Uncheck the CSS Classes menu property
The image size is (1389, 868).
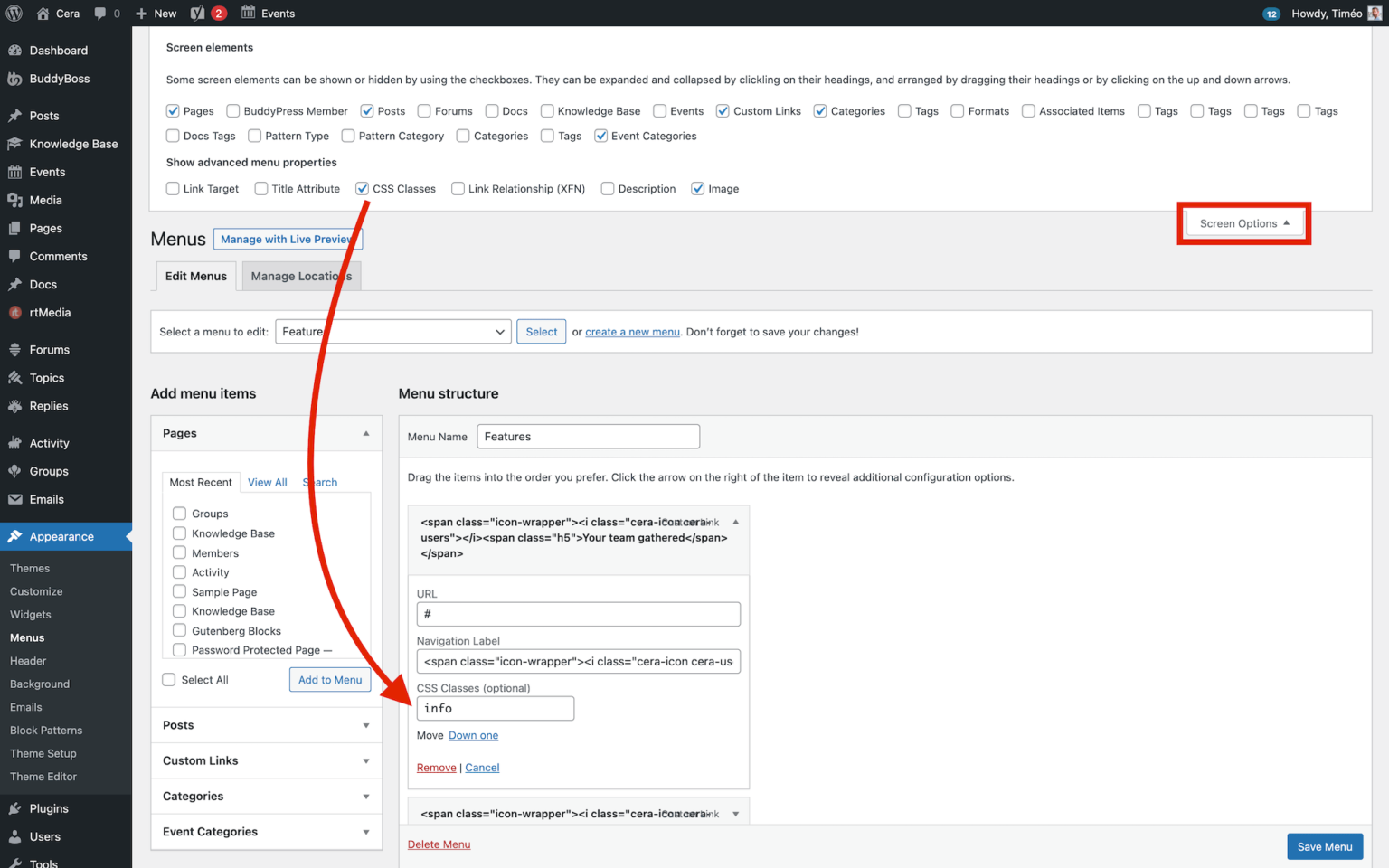coord(362,188)
